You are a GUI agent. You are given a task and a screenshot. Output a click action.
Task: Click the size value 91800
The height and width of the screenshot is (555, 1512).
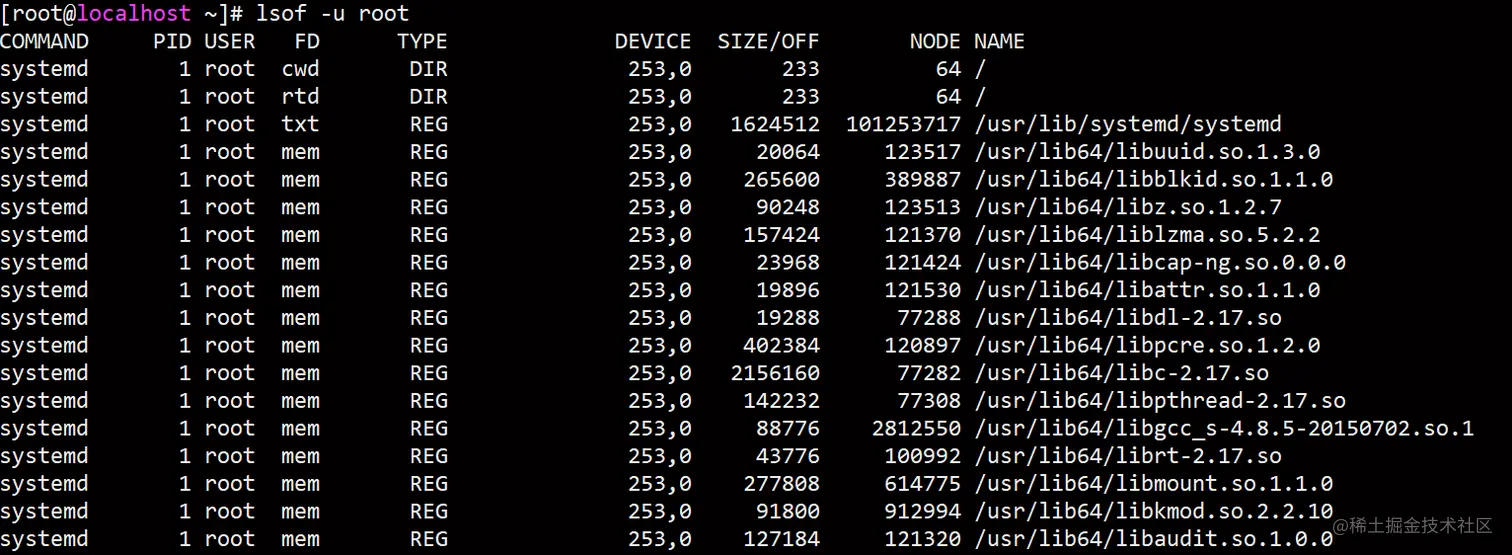click(x=788, y=511)
